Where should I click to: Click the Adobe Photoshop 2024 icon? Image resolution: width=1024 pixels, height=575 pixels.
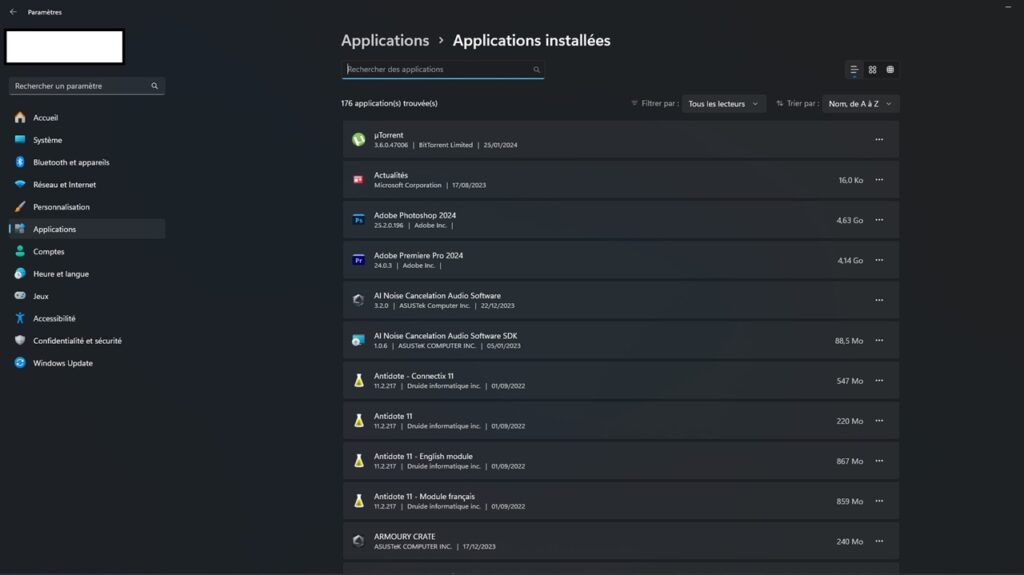(x=359, y=220)
